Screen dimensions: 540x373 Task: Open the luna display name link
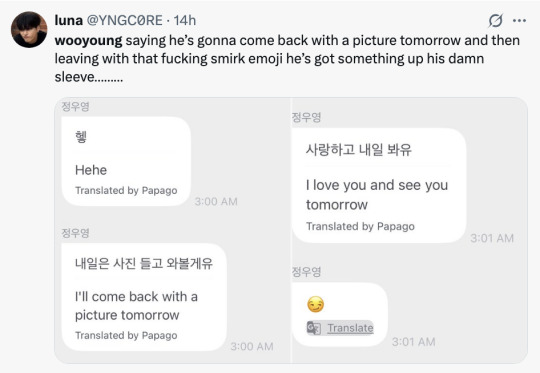tap(69, 20)
